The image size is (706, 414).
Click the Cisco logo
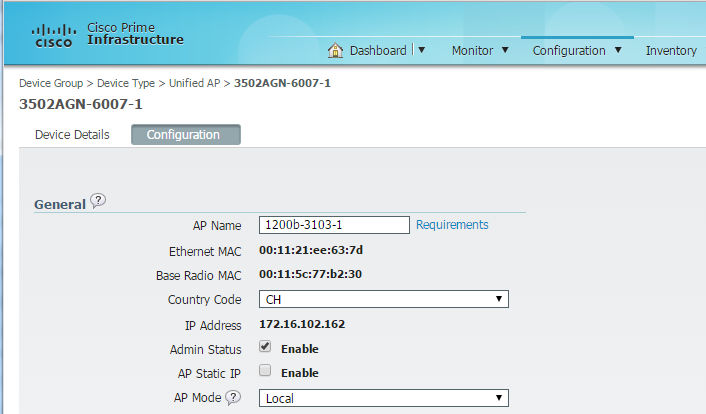53,36
